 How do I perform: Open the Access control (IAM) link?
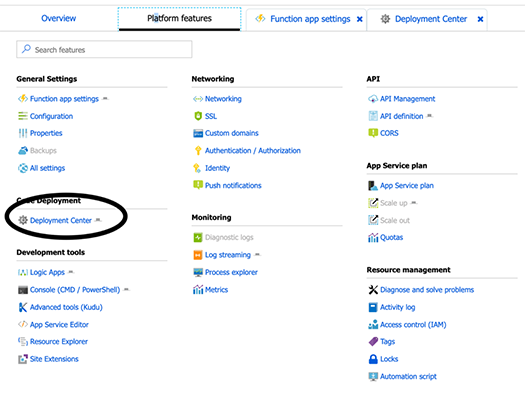click(x=413, y=325)
